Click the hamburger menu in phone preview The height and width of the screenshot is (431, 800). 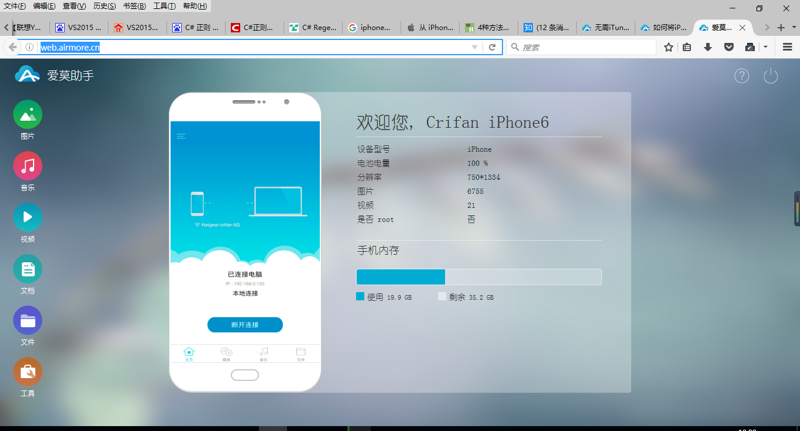pyautogui.click(x=181, y=136)
